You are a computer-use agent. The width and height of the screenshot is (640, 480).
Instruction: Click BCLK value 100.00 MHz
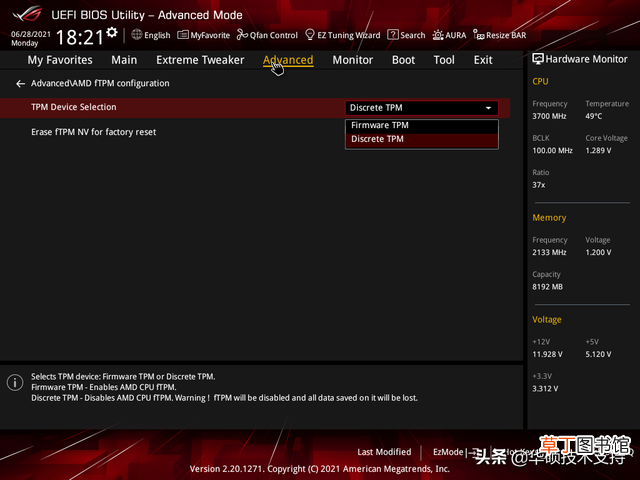552,151
